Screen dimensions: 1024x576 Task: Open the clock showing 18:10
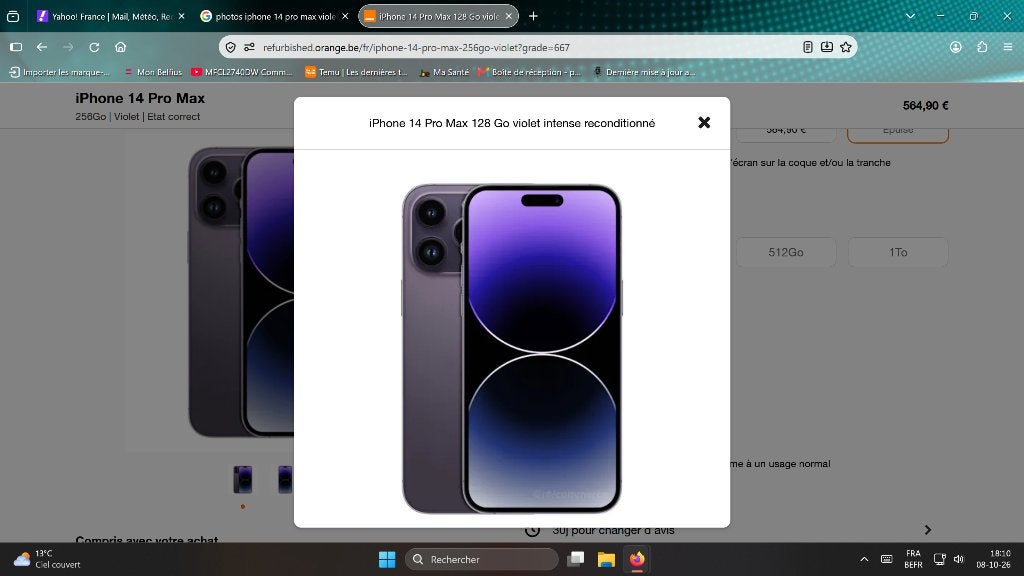pos(993,560)
